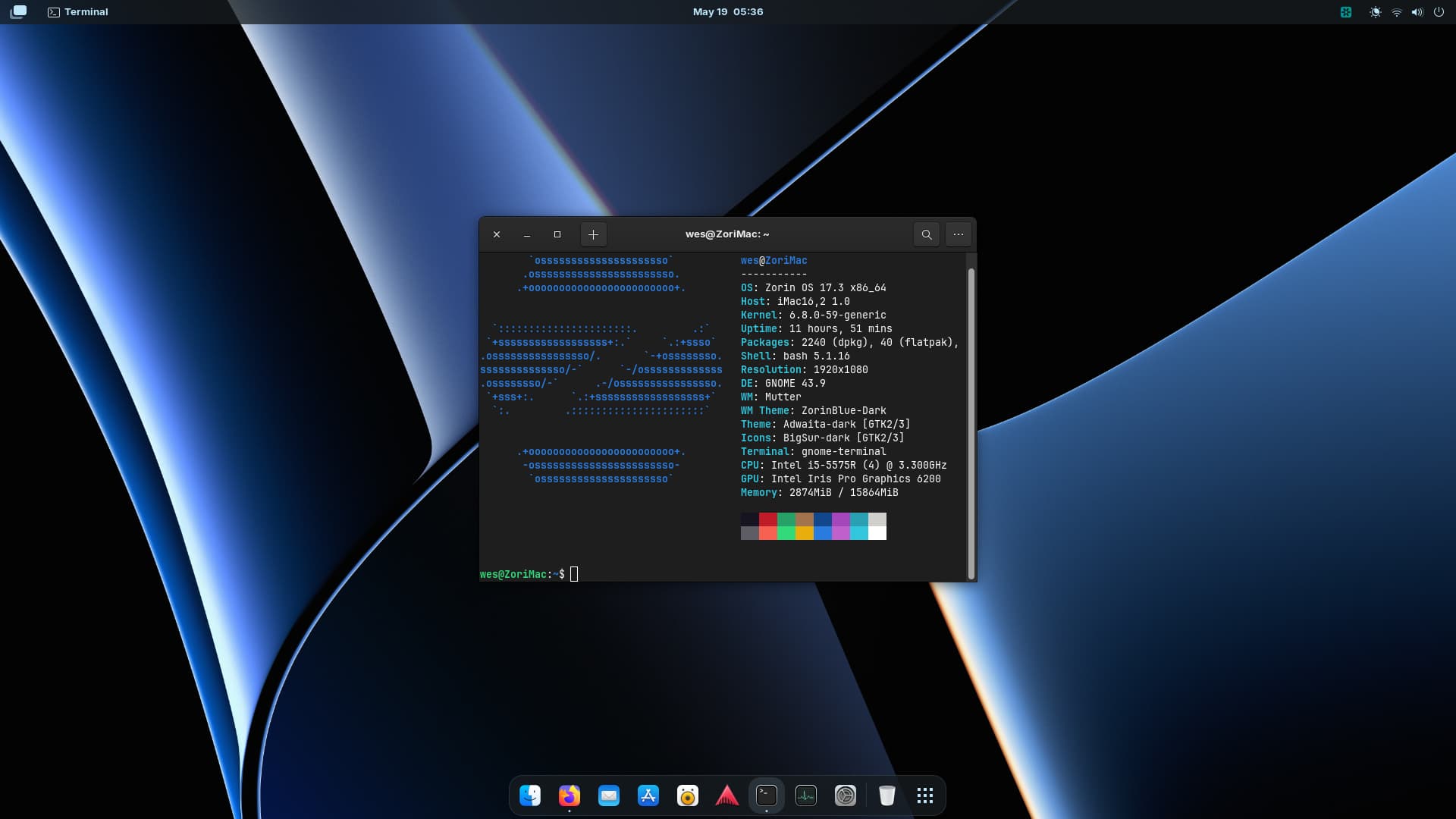Click the 'Terminal: gnome-terminal' line

(814, 451)
